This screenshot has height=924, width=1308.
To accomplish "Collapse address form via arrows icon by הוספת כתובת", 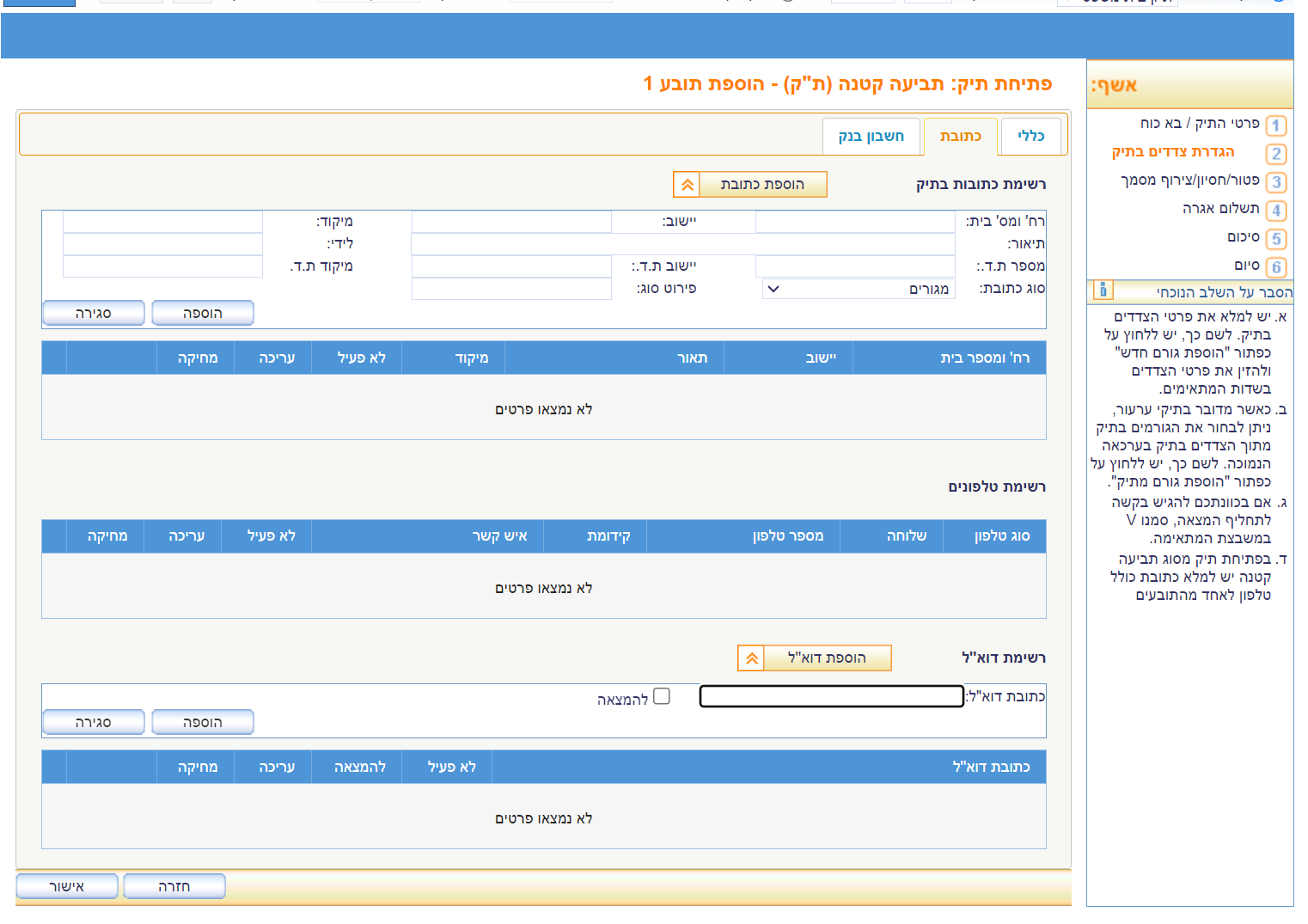I will [687, 185].
